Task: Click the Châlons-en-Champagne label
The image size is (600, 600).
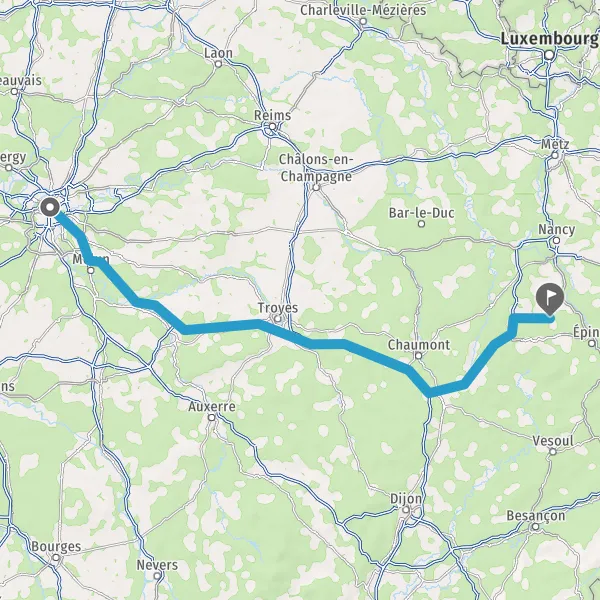Action: (316, 168)
